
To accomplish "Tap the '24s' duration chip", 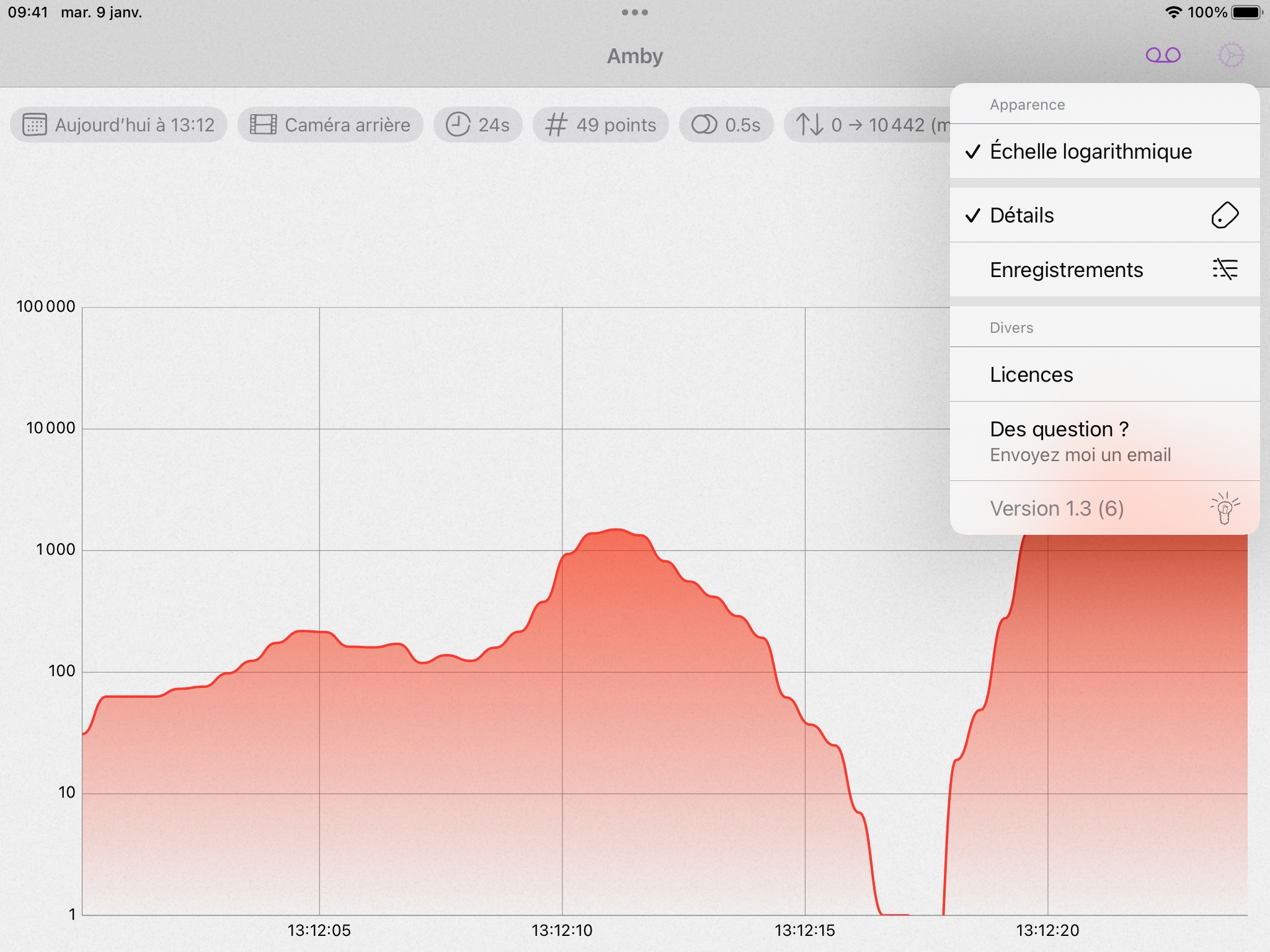I will click(477, 125).
